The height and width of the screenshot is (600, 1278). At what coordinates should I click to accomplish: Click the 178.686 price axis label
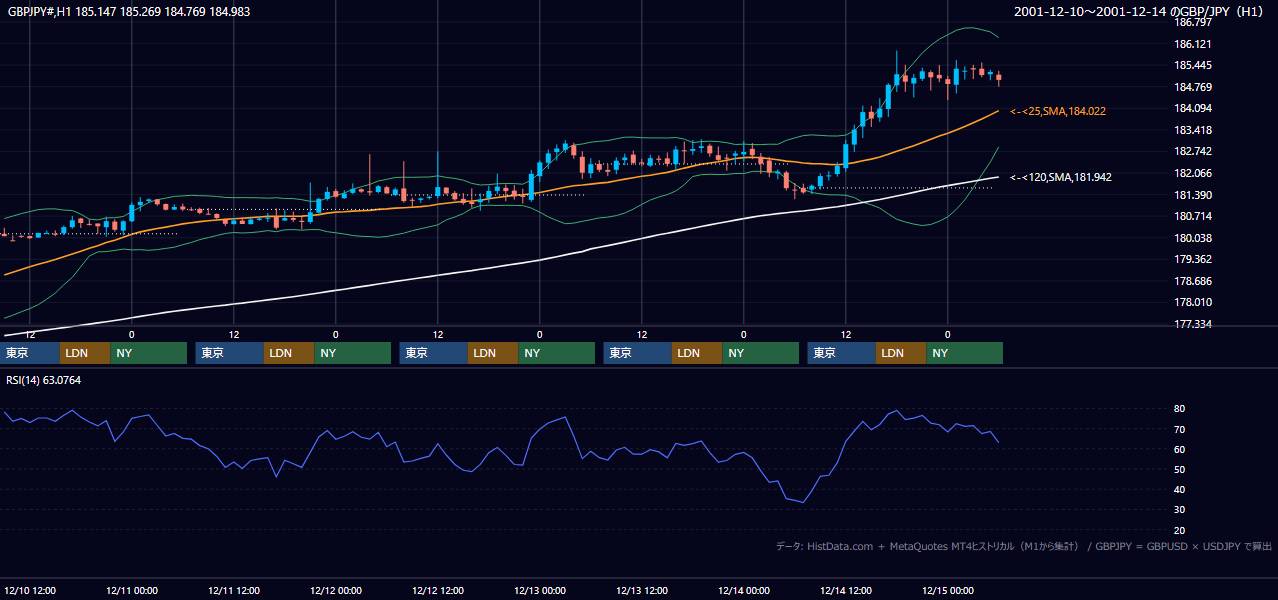(1194, 281)
